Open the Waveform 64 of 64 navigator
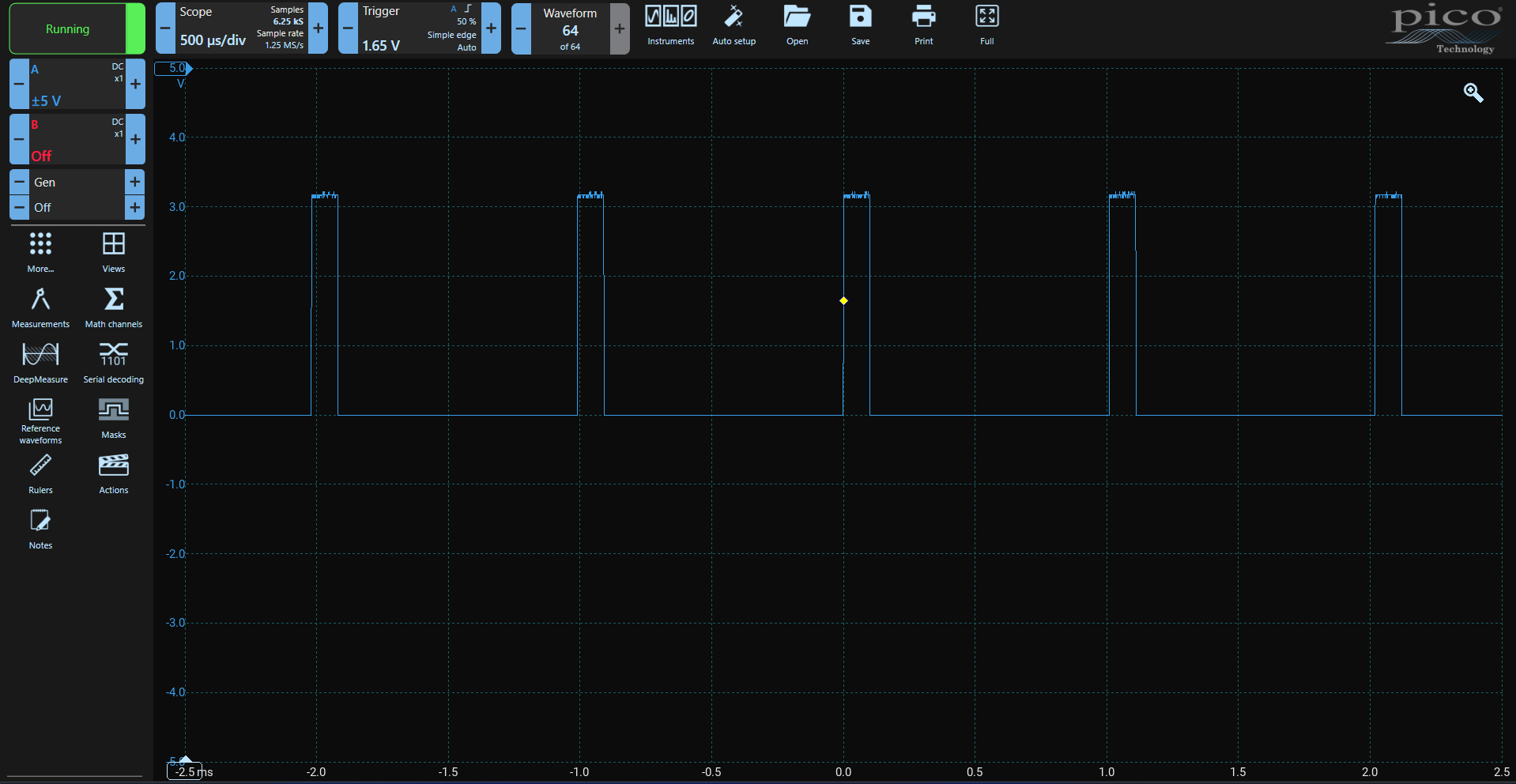 coord(571,28)
